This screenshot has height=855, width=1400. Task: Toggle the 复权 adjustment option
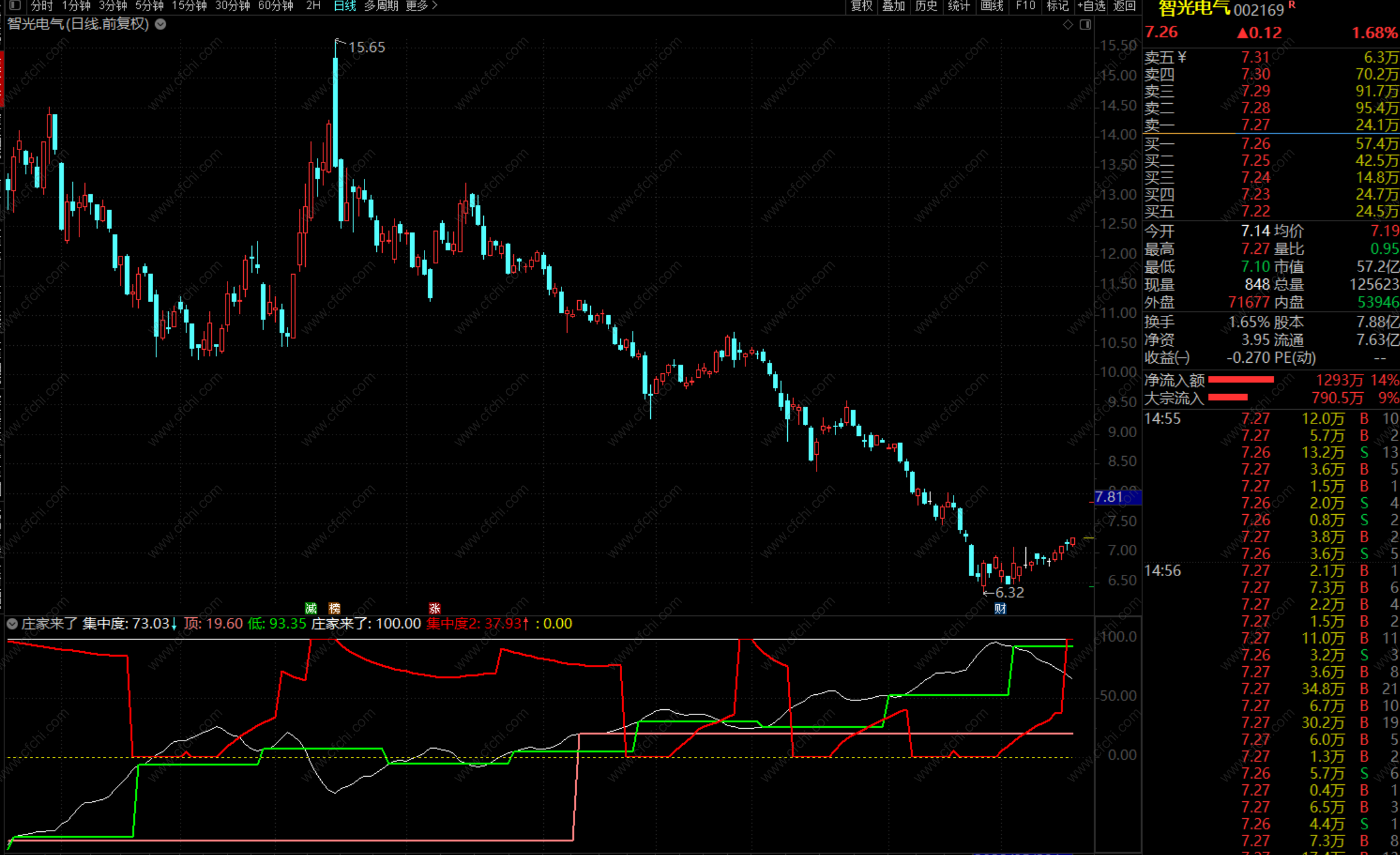(861, 6)
